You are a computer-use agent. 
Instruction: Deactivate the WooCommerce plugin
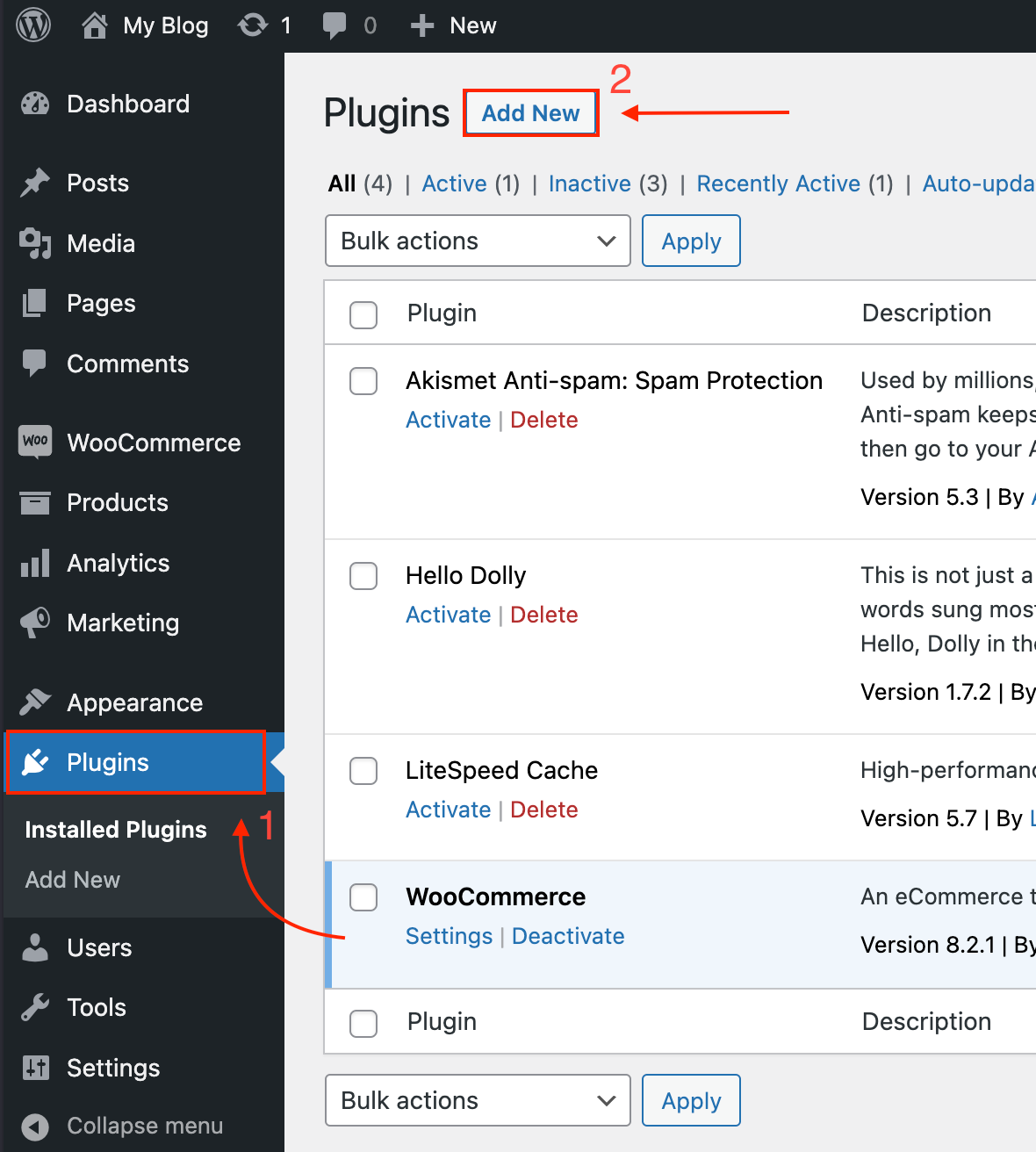click(x=568, y=936)
